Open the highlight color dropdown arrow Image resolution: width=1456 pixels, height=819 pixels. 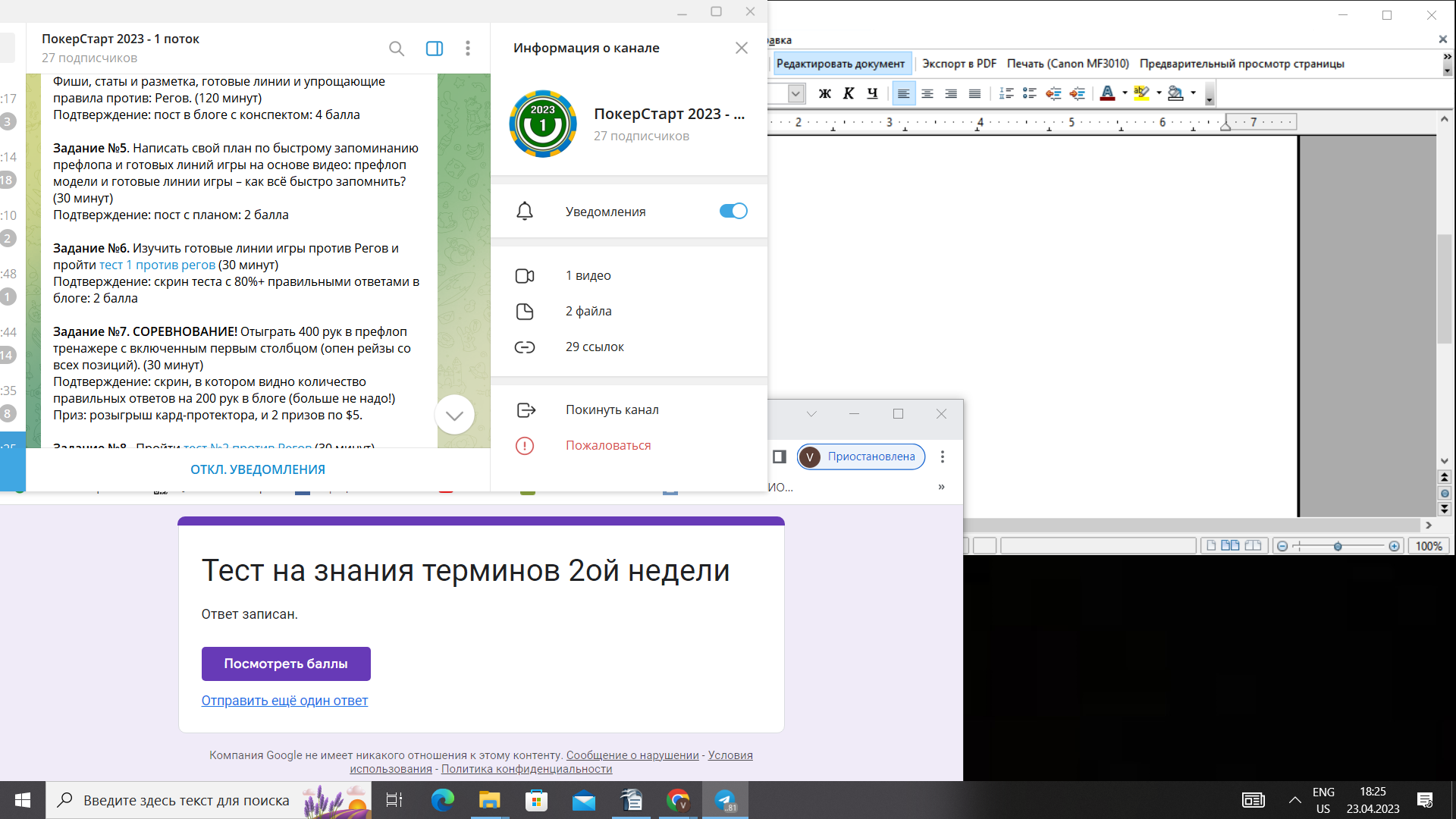tap(1159, 93)
